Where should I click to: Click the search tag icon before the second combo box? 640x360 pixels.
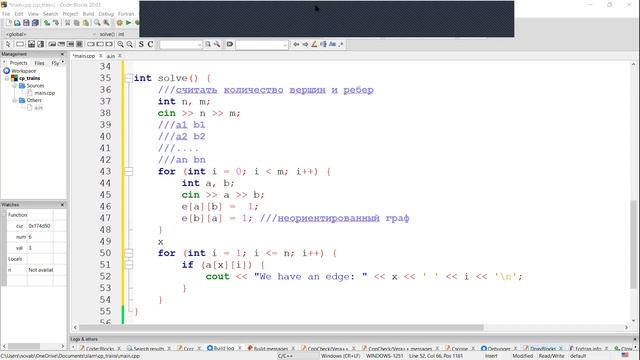tap(230, 44)
